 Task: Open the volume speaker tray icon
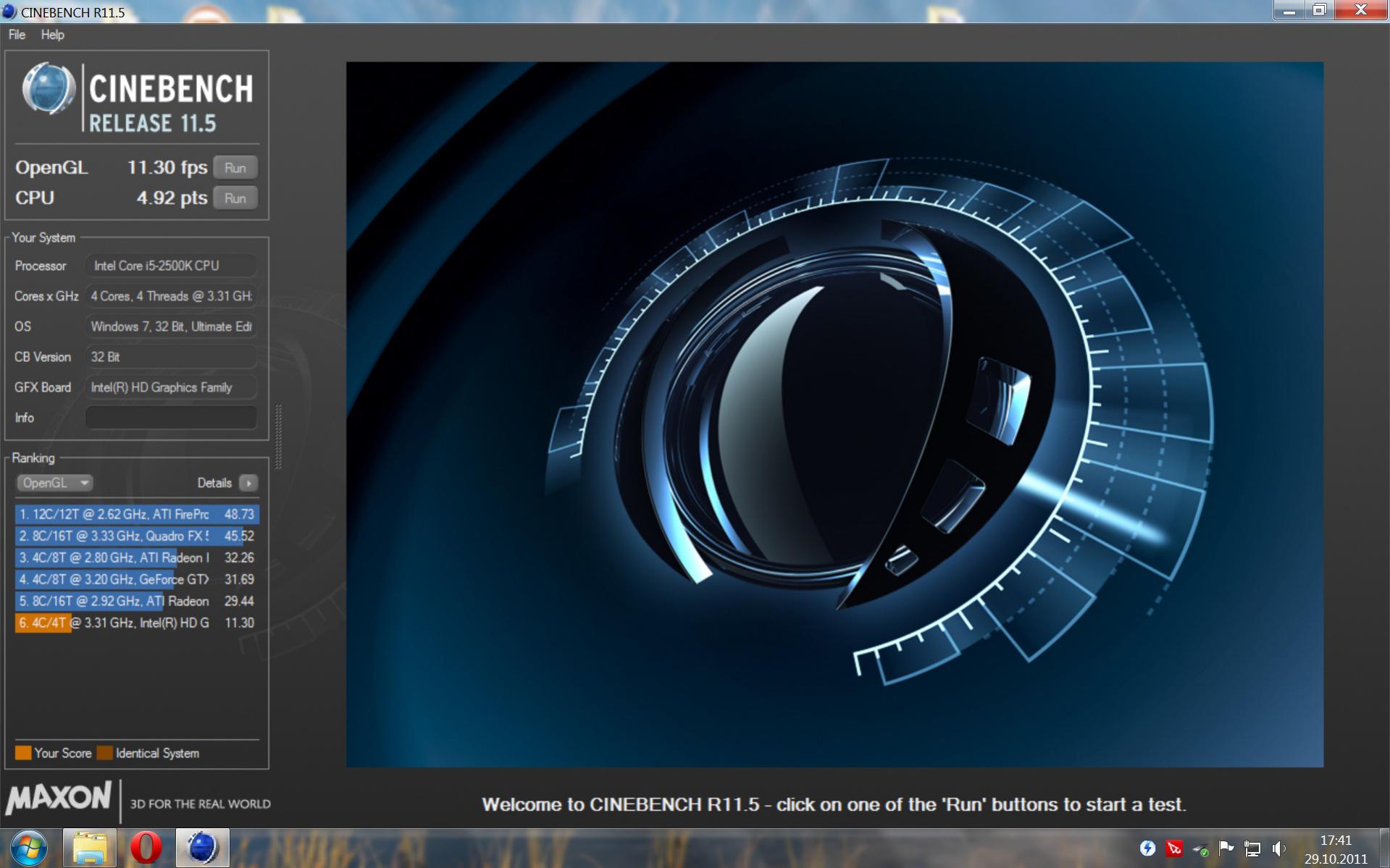coord(1278,848)
